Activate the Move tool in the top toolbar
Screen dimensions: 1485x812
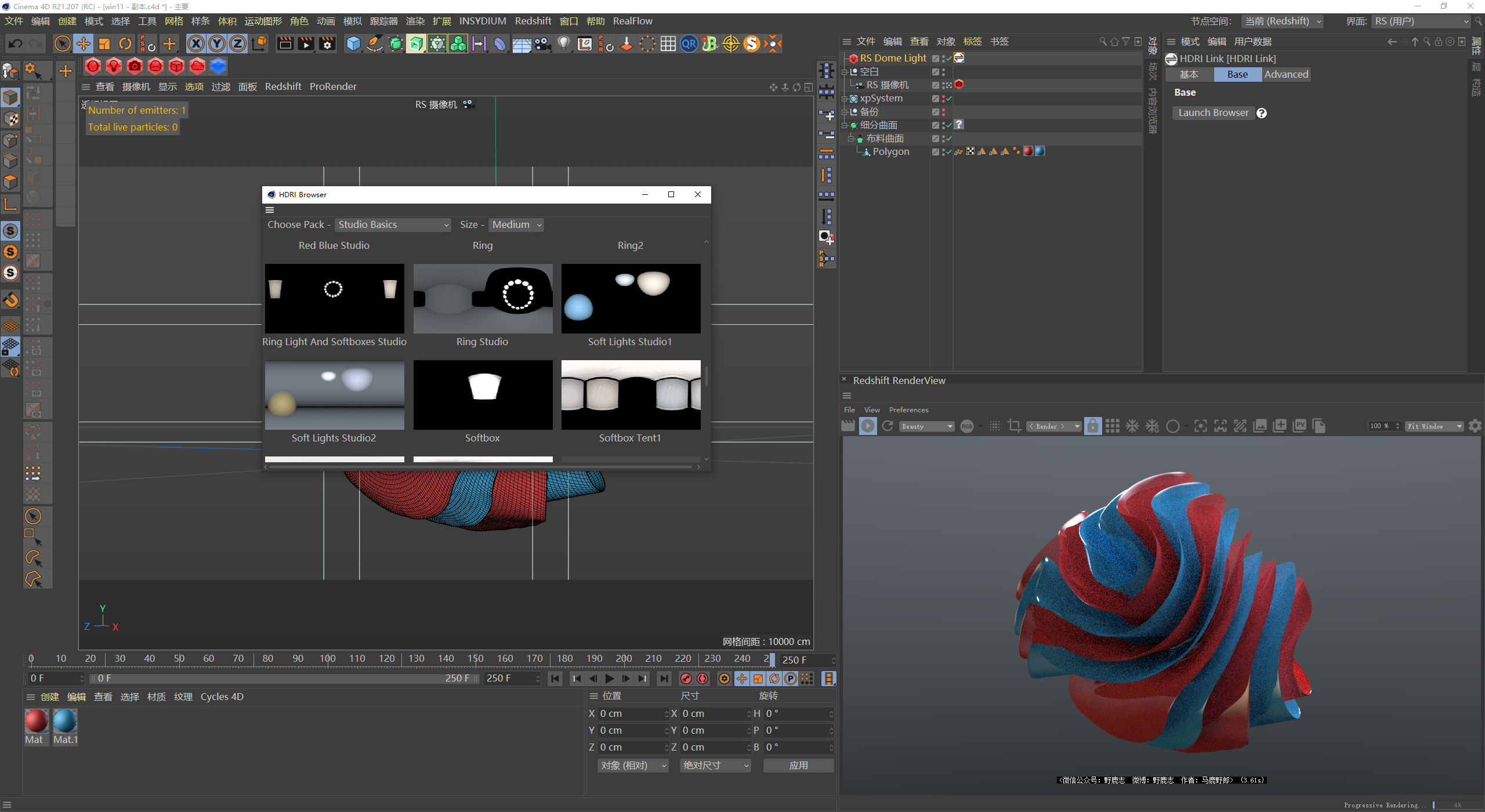84,43
